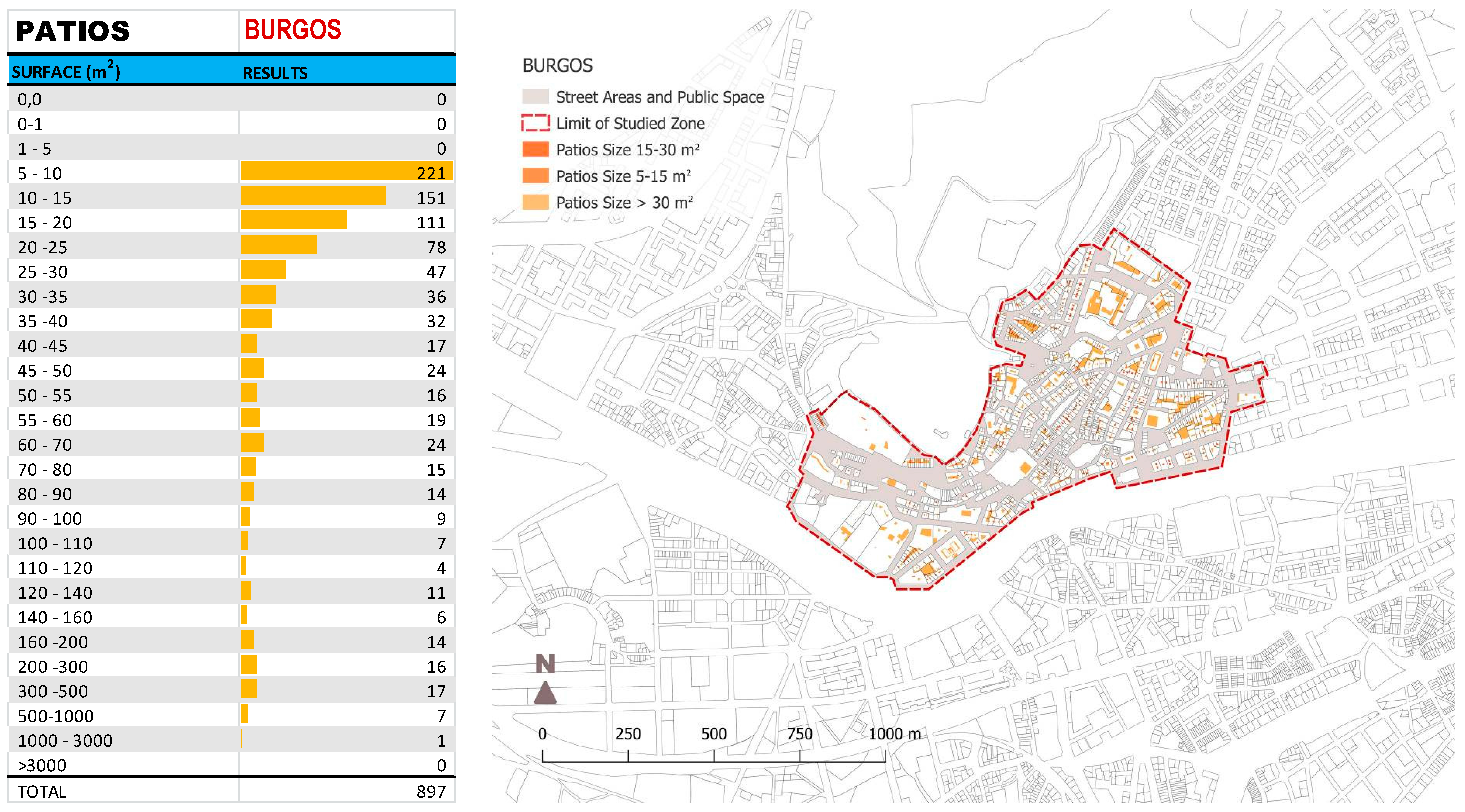
Task: Click the value 221 in results
Action: tap(431, 173)
